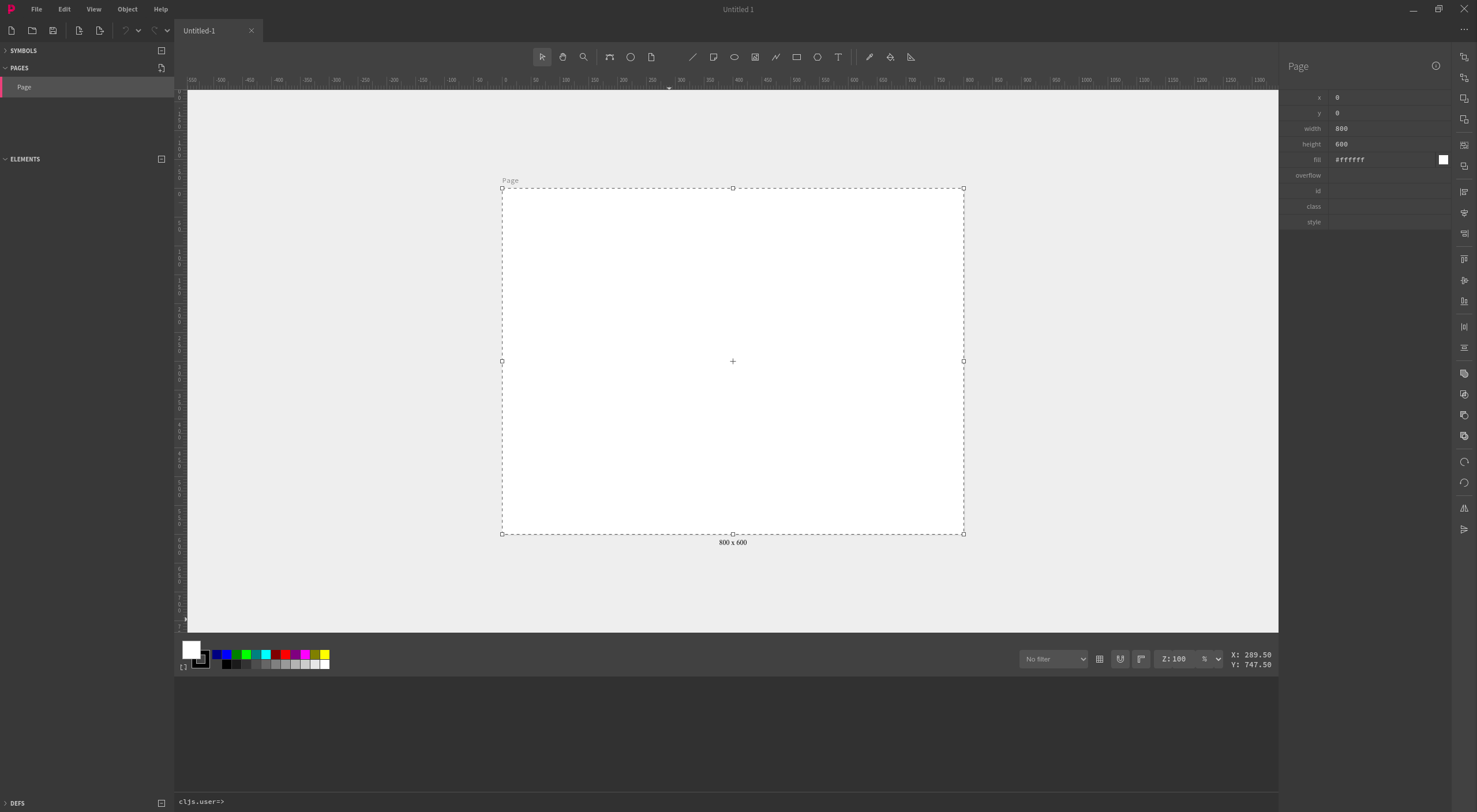1477x812 pixels.
Task: Click the fill hex value field
Action: (x=1381, y=160)
